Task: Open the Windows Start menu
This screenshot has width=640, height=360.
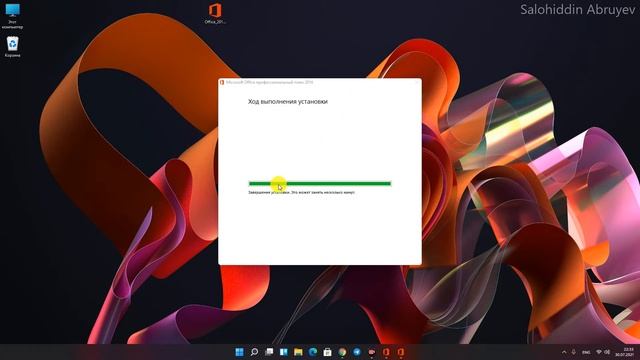Action: (240, 352)
